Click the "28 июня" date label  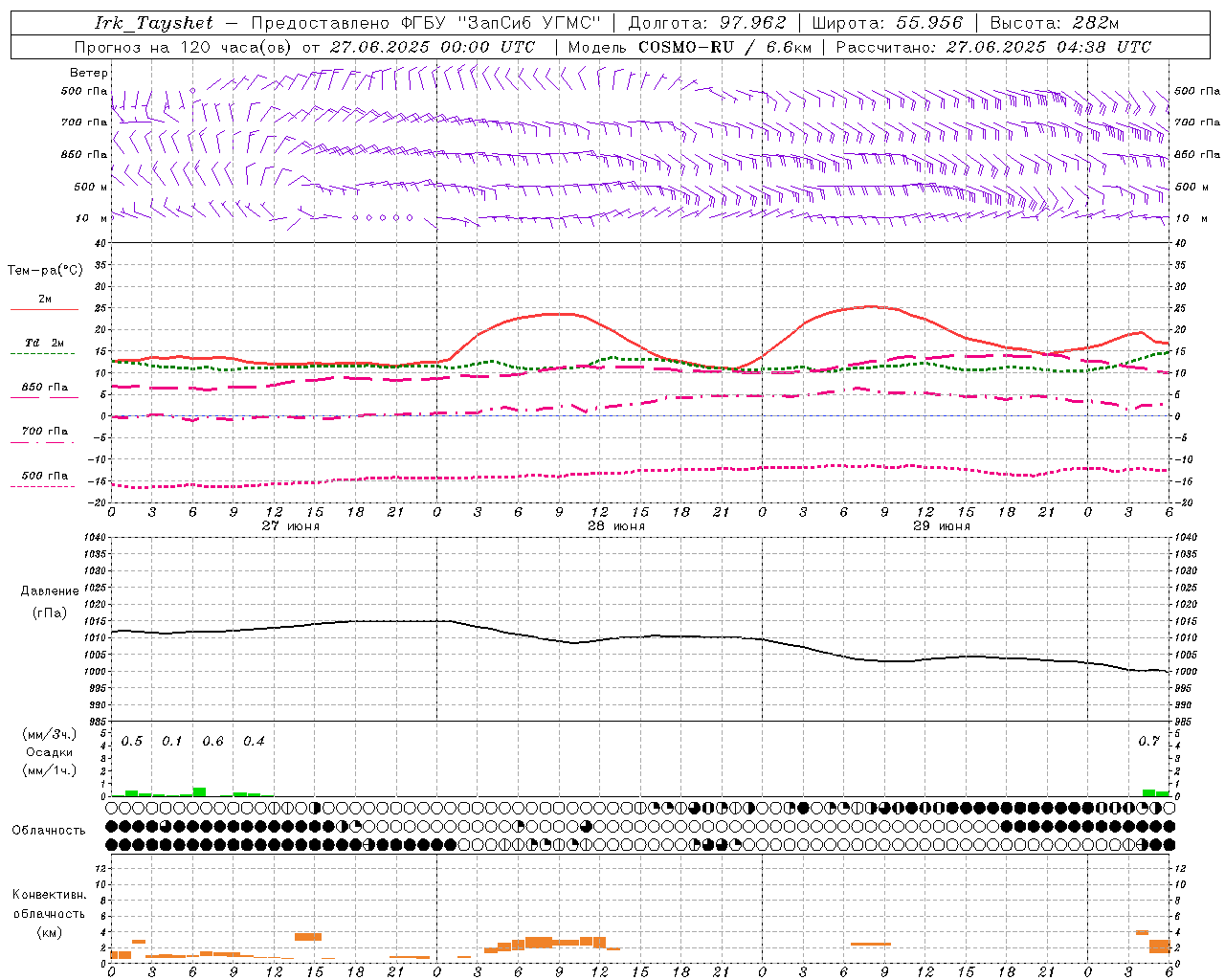pos(616,525)
